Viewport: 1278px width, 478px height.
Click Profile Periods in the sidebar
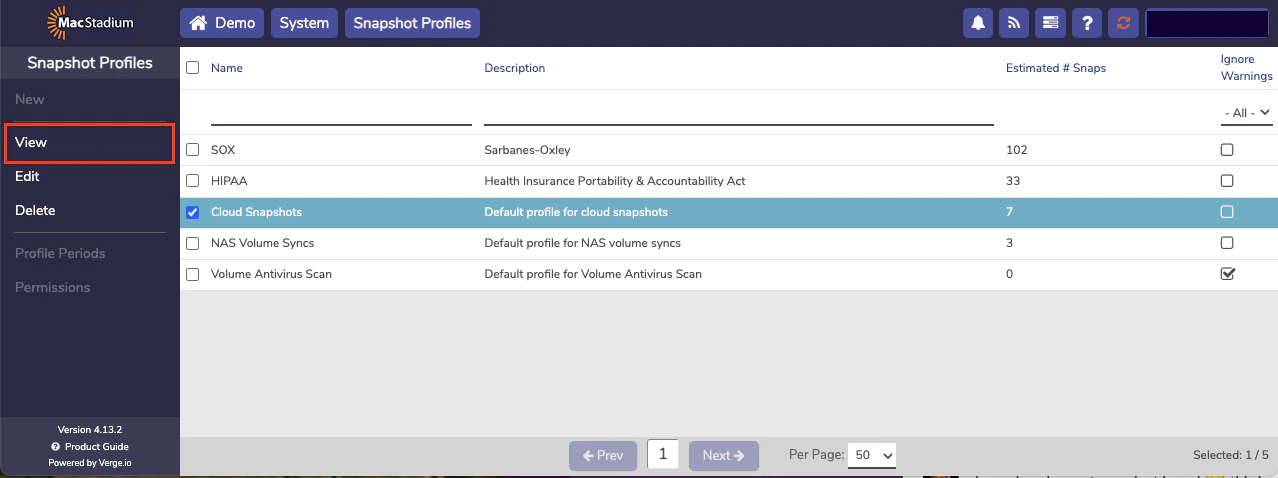pyautogui.click(x=60, y=253)
